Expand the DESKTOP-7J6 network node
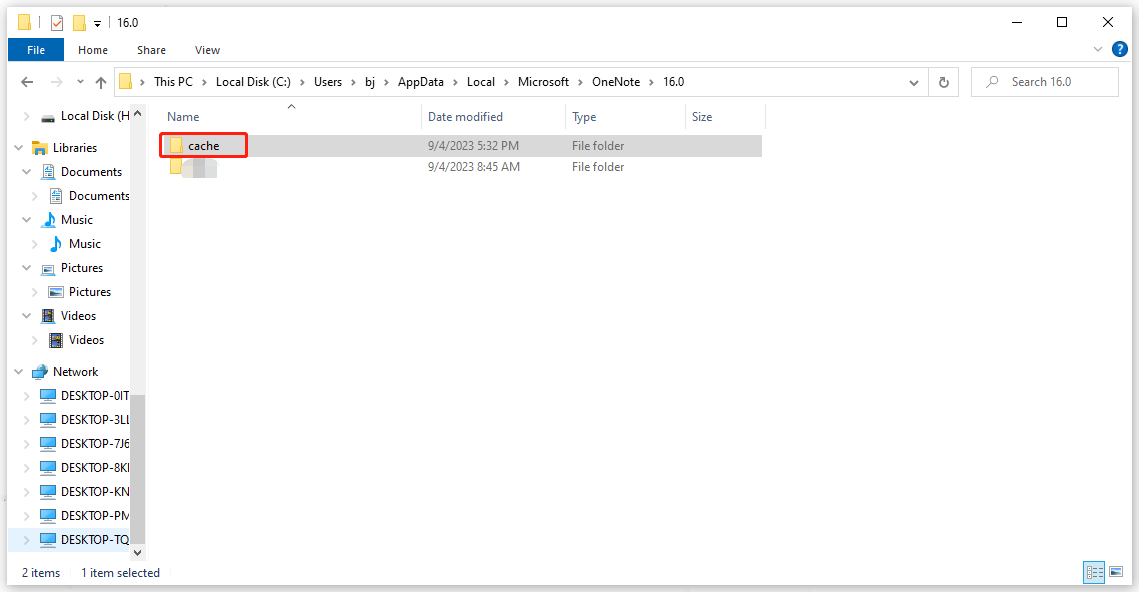Viewport: 1139px width, 592px height. point(27,444)
